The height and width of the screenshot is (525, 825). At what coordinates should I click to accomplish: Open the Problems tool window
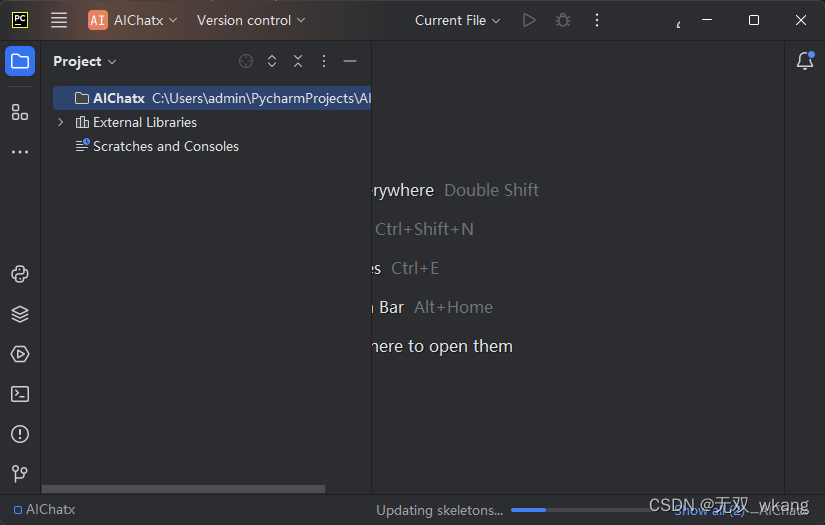pos(20,434)
